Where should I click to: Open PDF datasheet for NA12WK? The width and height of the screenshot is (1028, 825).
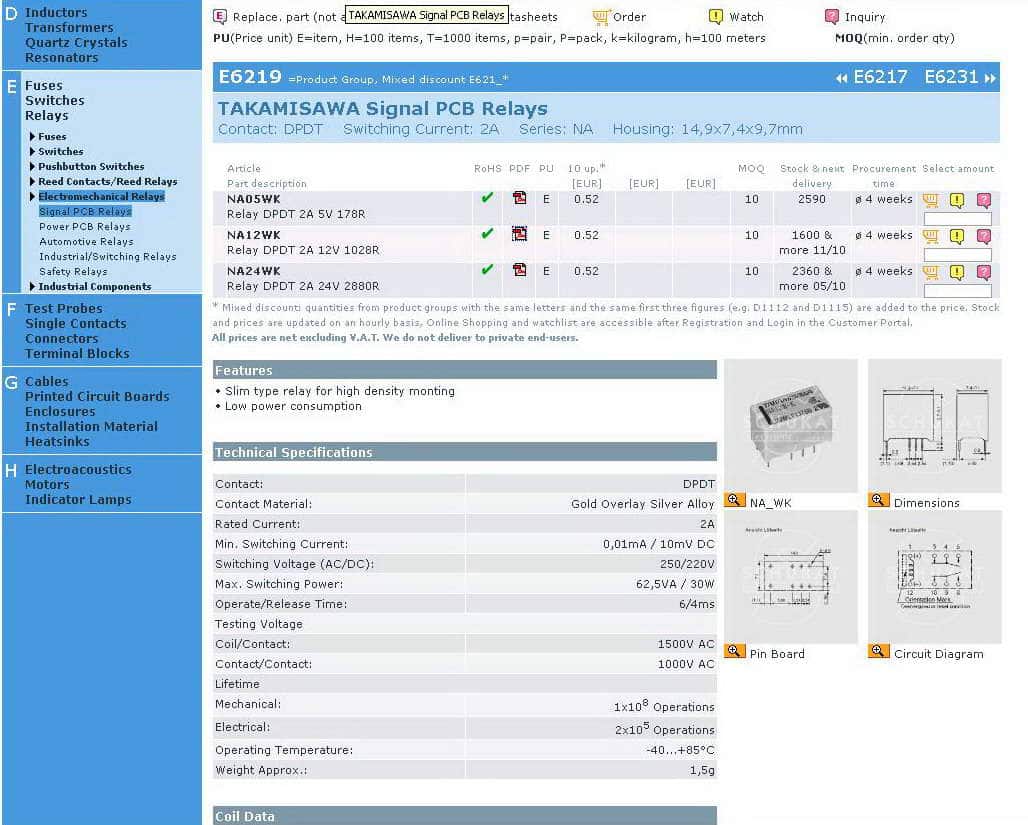[519, 233]
